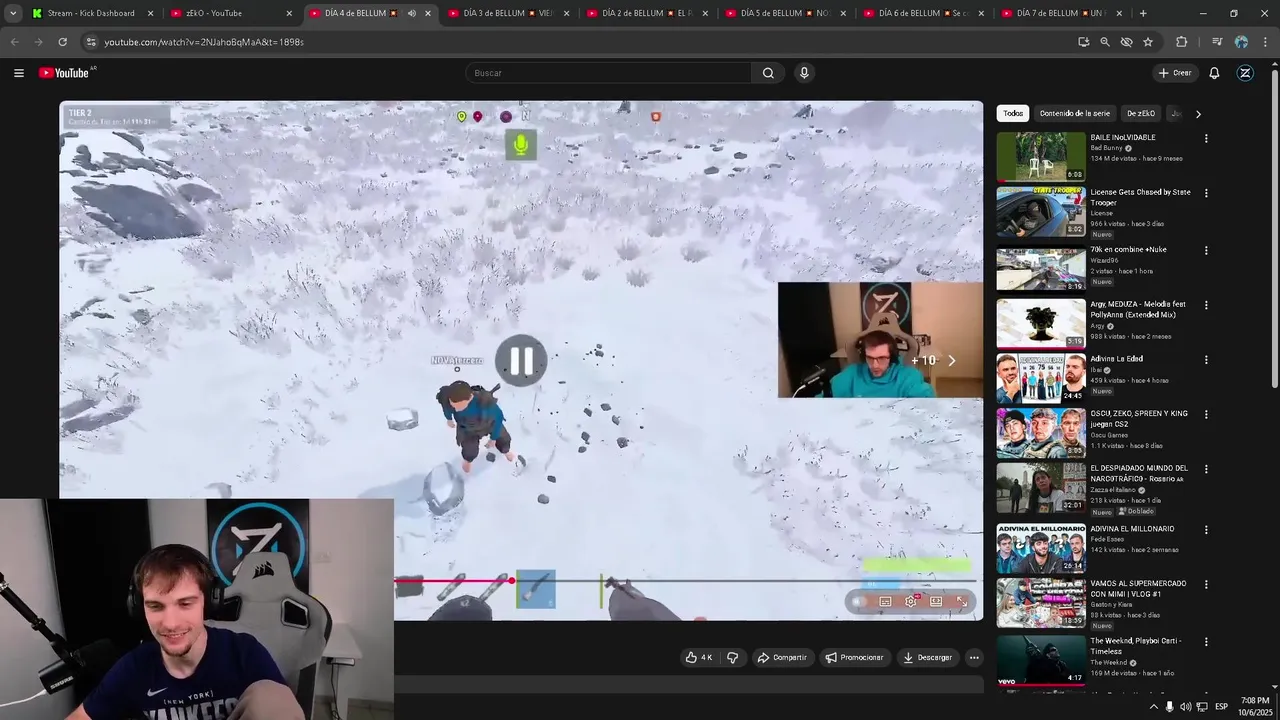Open the browser zoom magnifier icon
1280x720 pixels.
pos(1105,42)
